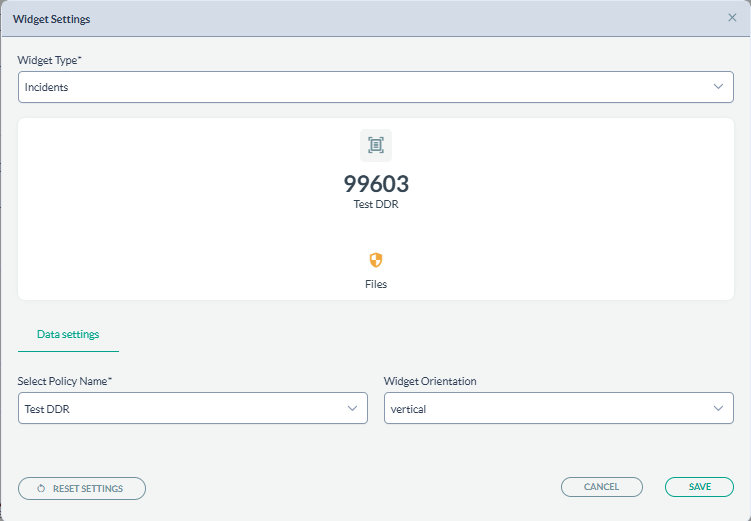Open the Test DDR policy dropdown
This screenshot has width=751, height=521.
[180, 408]
